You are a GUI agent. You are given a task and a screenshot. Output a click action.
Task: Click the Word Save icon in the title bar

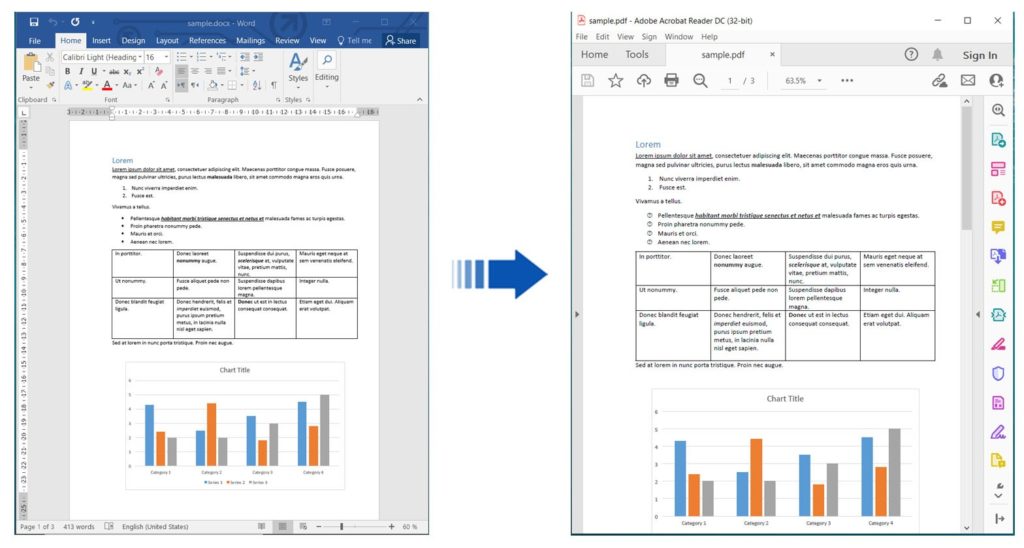click(34, 21)
